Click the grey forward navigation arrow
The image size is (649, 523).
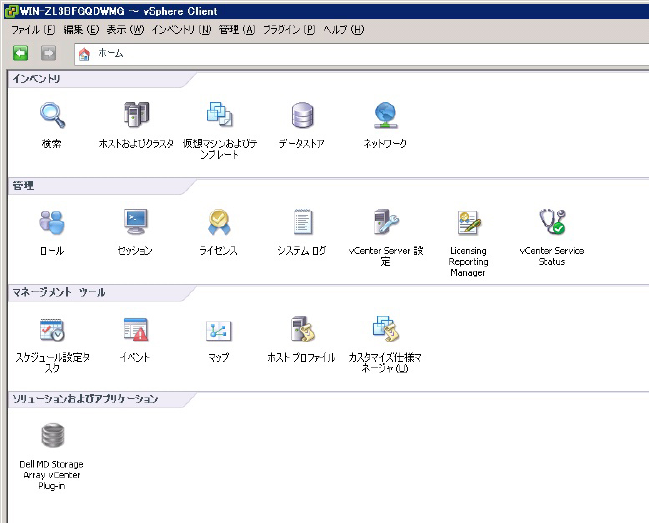pos(48,53)
